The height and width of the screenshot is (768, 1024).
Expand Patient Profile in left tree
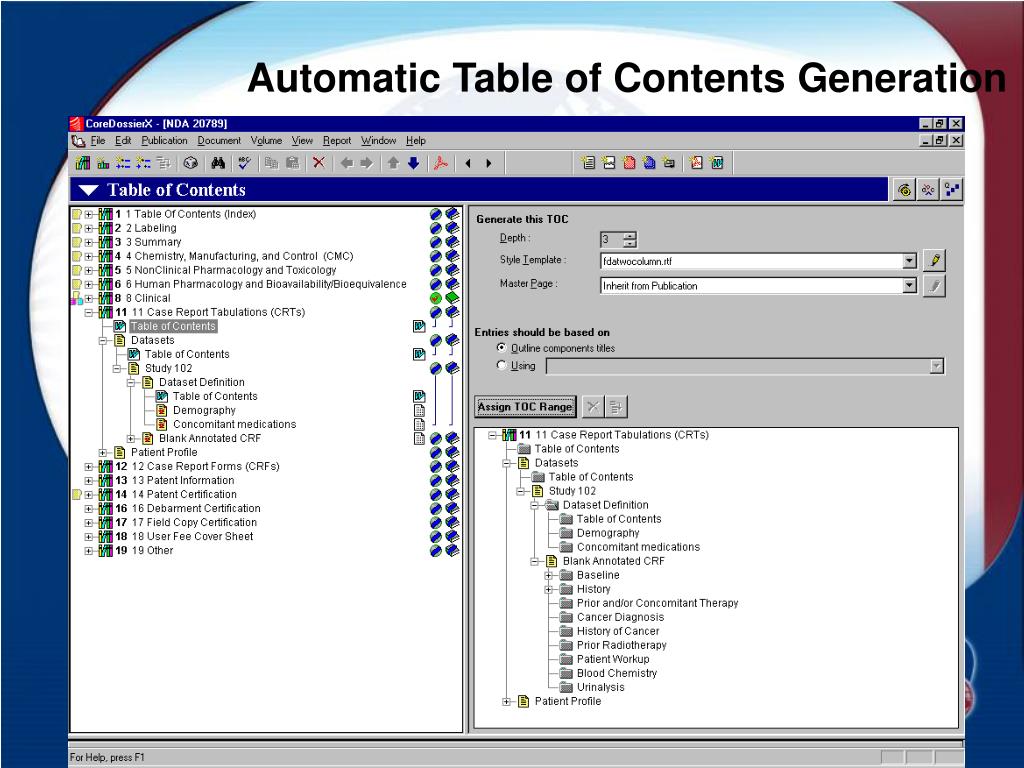click(x=103, y=453)
